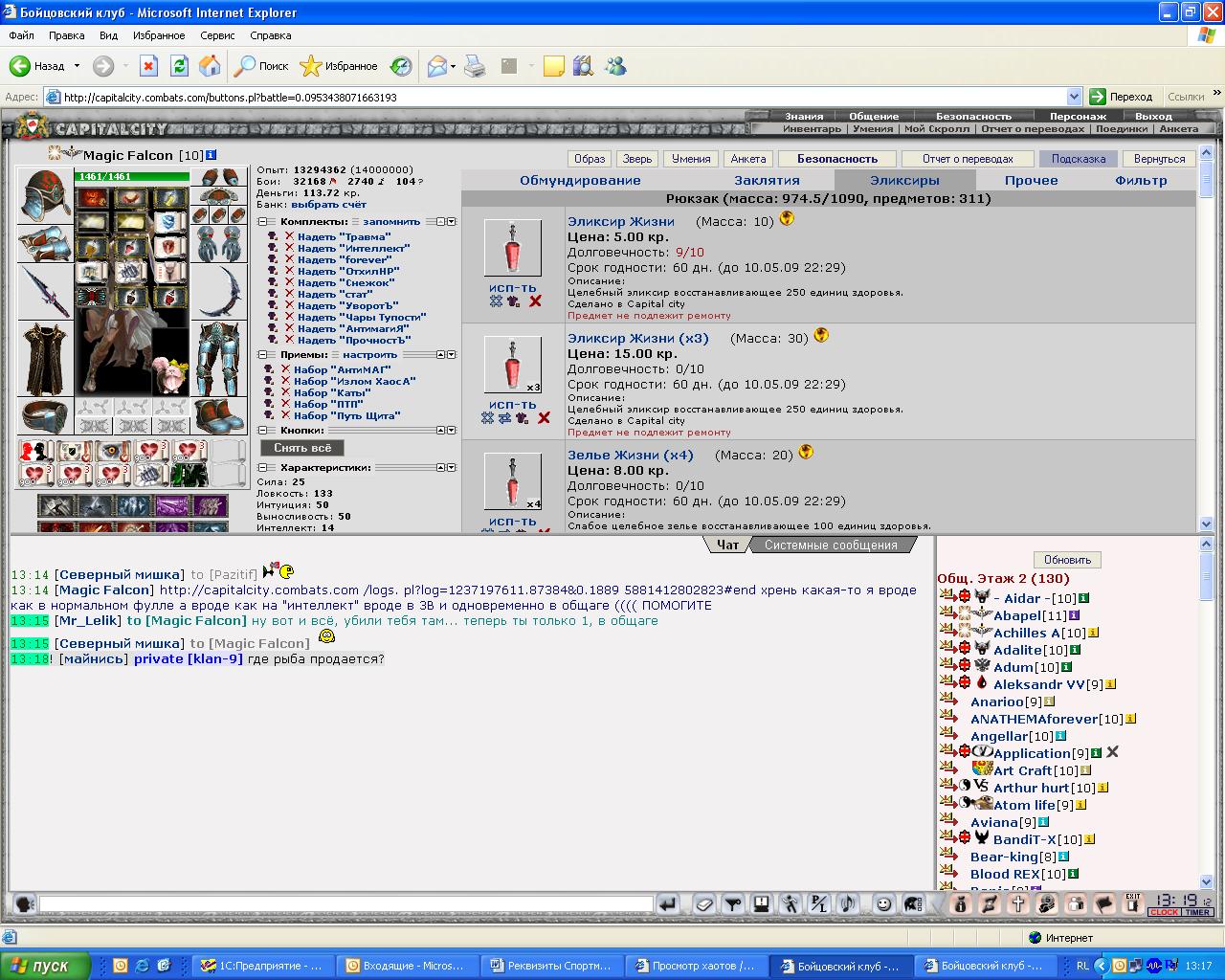Click the info icon next to Magic Falcon [10]
1225x980 pixels.
(x=212, y=154)
